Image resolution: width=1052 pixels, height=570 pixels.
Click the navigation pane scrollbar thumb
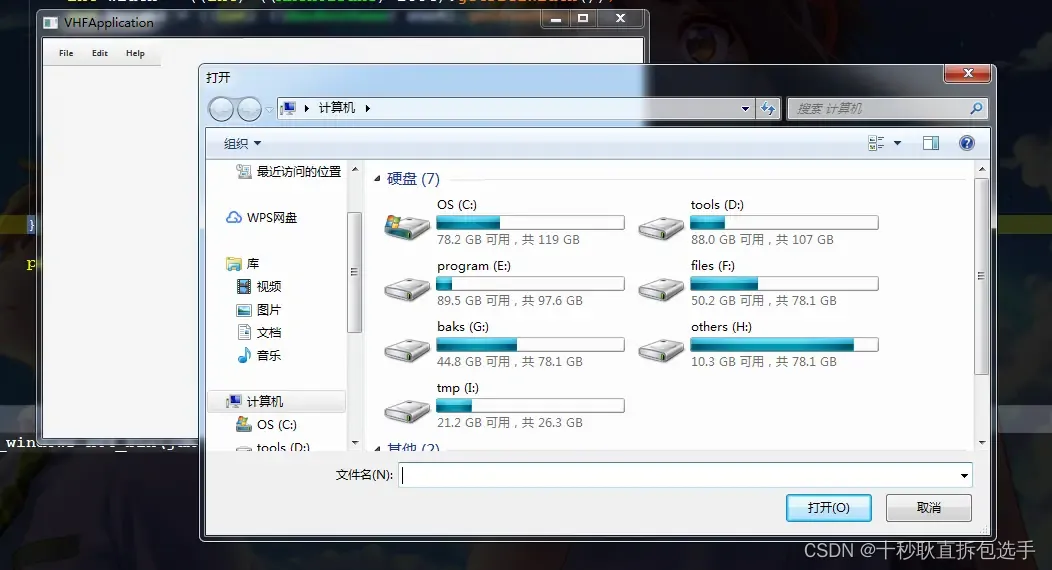(x=354, y=272)
